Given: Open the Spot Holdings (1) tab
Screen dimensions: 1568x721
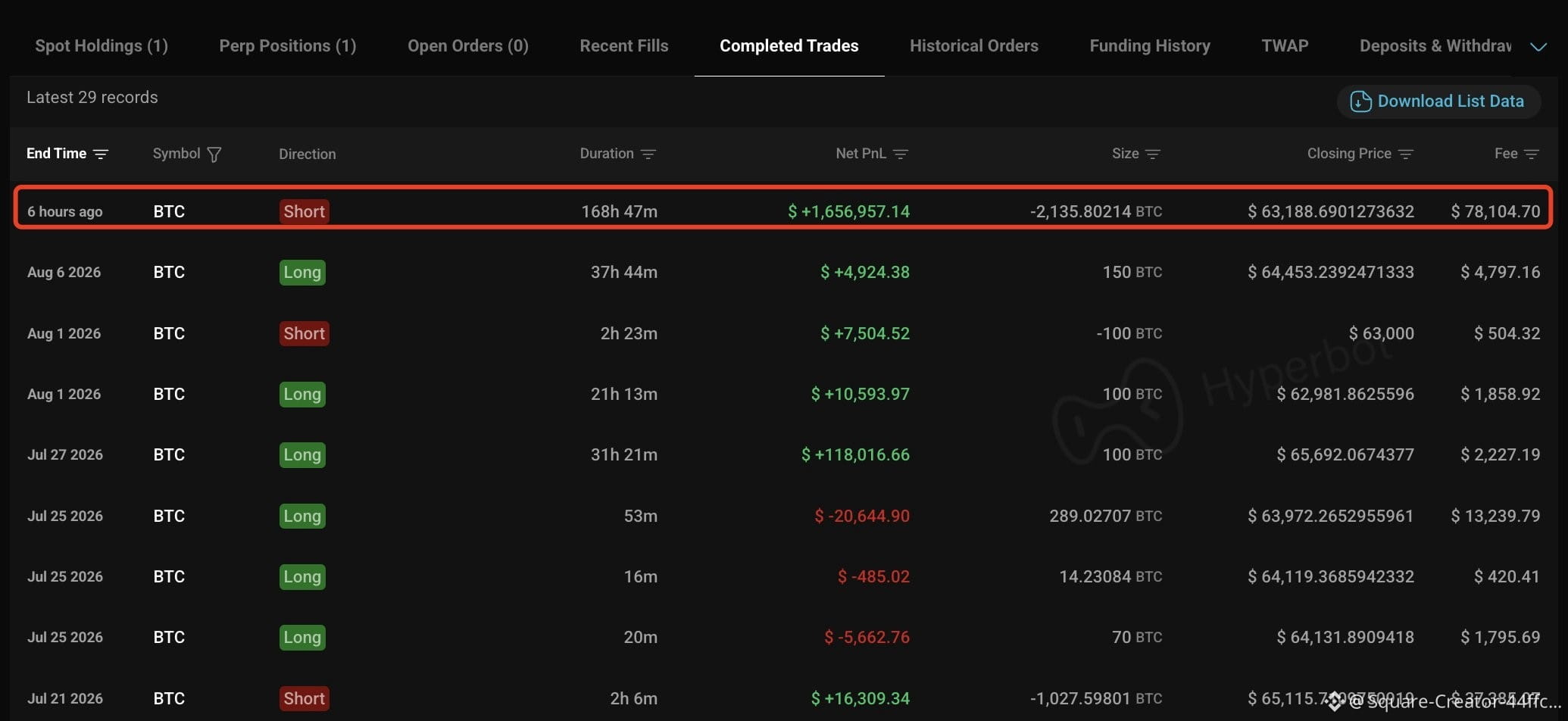Looking at the screenshot, I should click(102, 45).
